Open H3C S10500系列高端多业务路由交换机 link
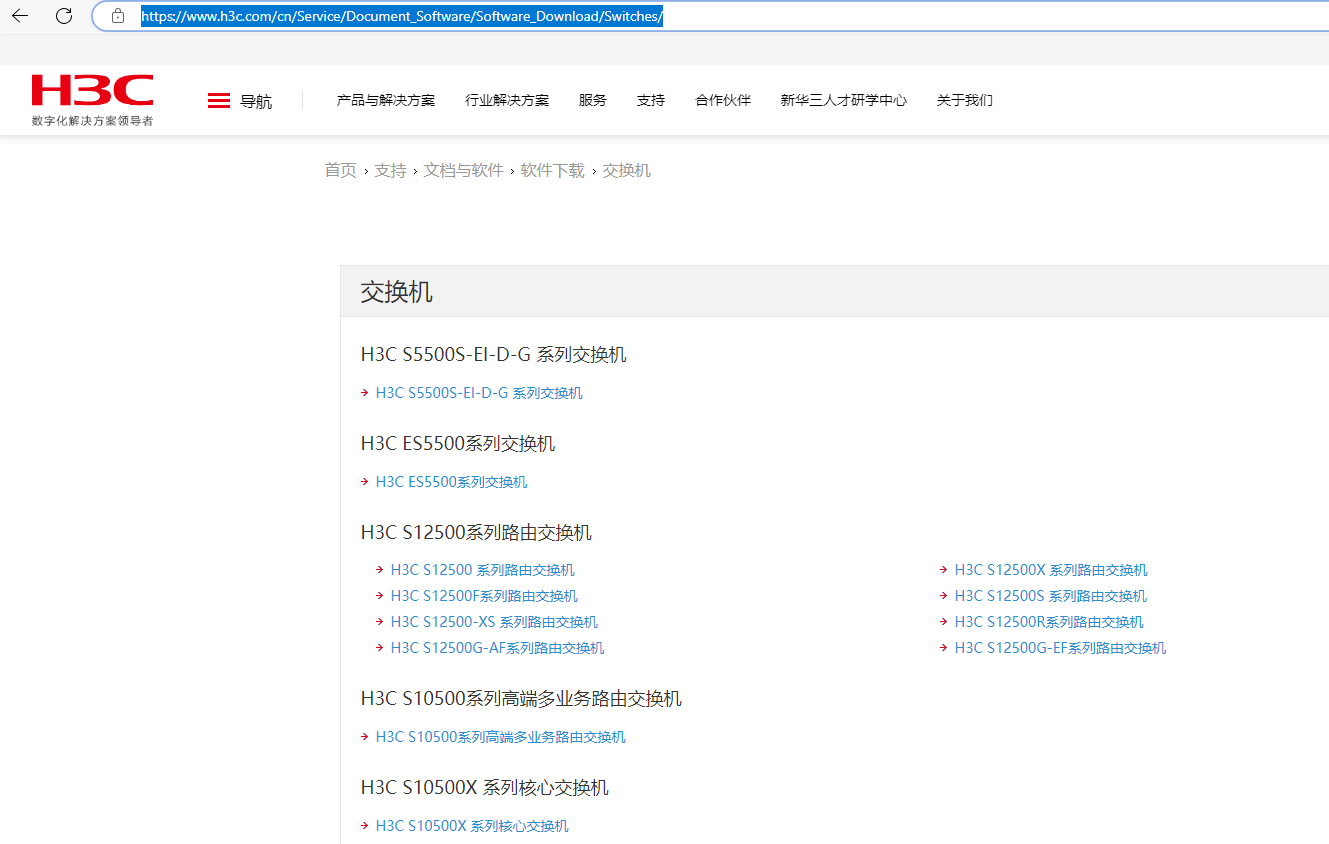Viewport: 1329px width, 844px height. 501,737
